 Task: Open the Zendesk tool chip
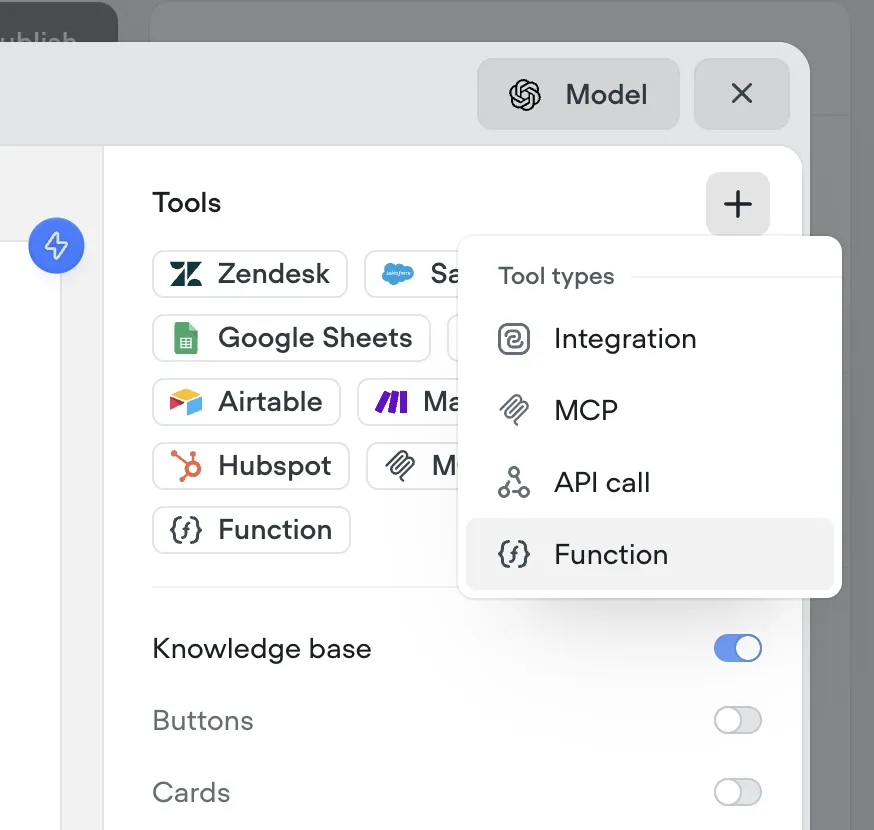(x=250, y=274)
